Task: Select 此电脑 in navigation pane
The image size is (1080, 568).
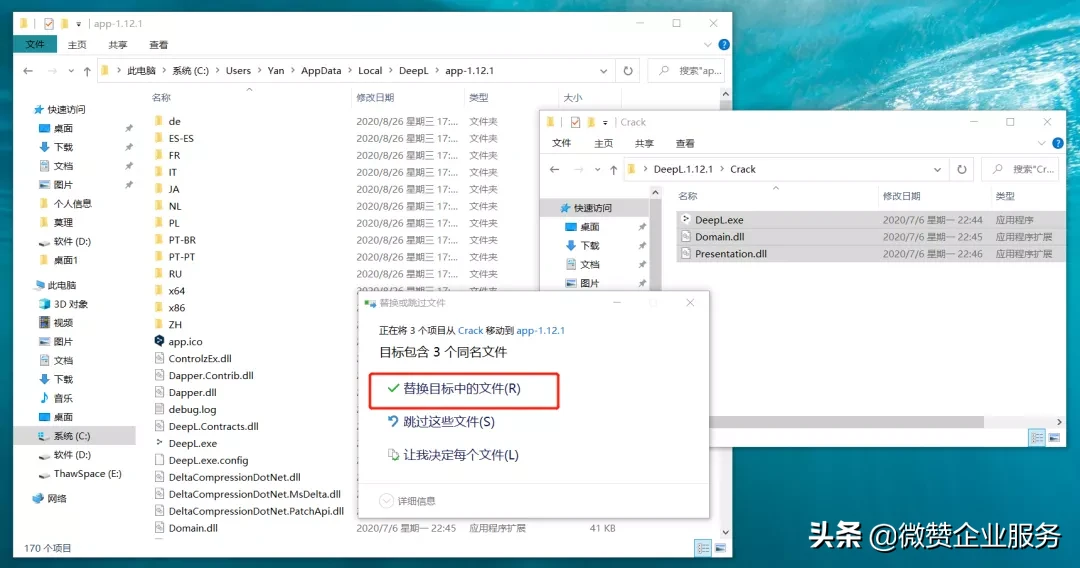Action: (62, 285)
